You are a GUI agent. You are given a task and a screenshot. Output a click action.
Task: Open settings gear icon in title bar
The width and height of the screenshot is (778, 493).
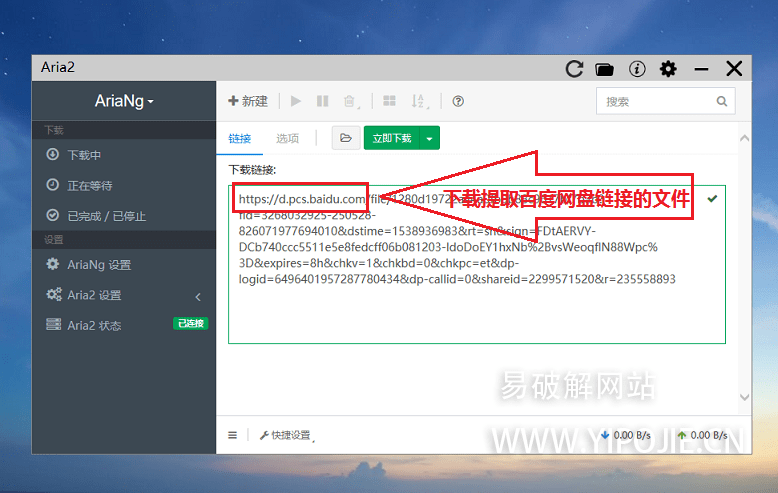(x=668, y=69)
